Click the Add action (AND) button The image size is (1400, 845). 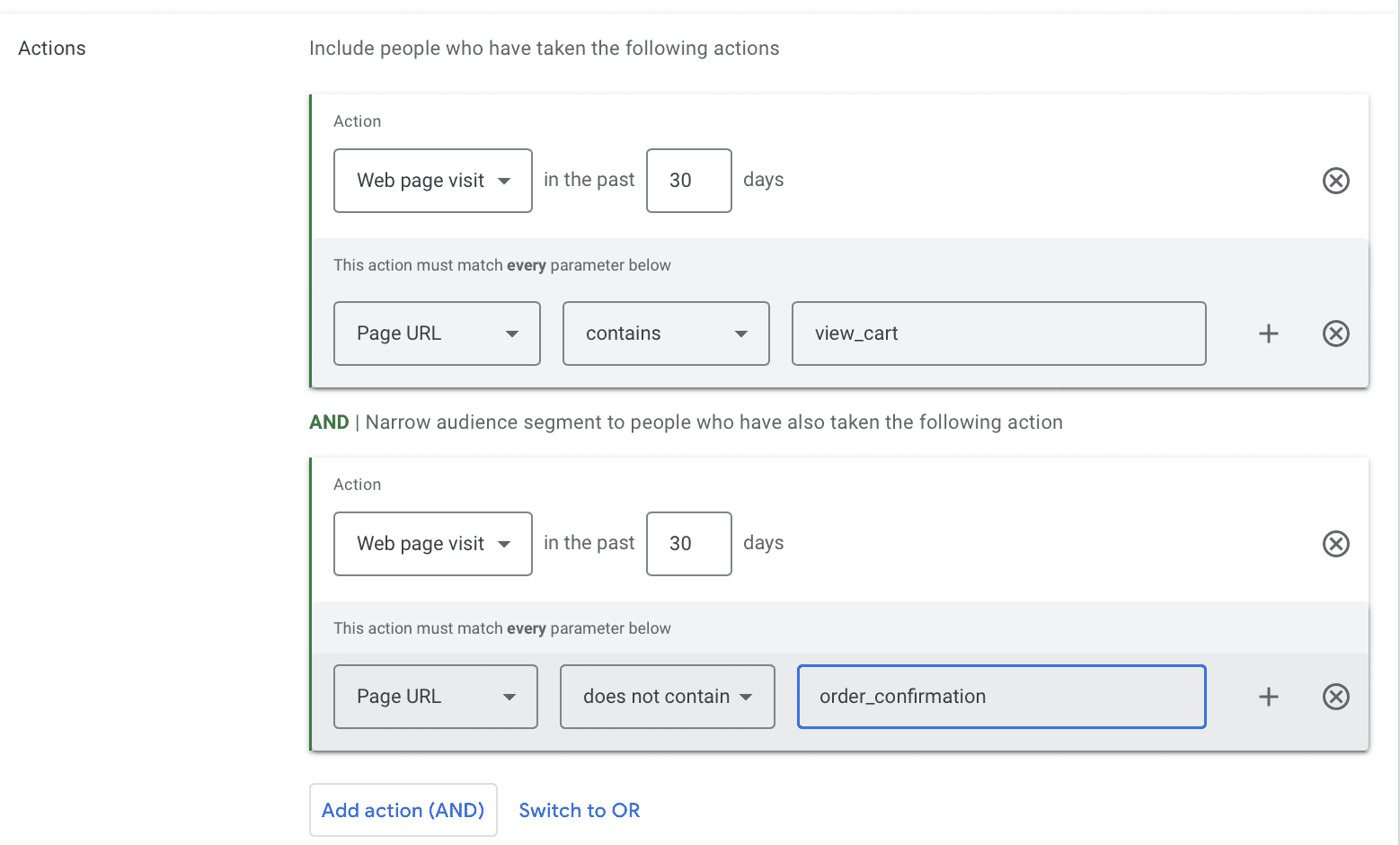[403, 810]
